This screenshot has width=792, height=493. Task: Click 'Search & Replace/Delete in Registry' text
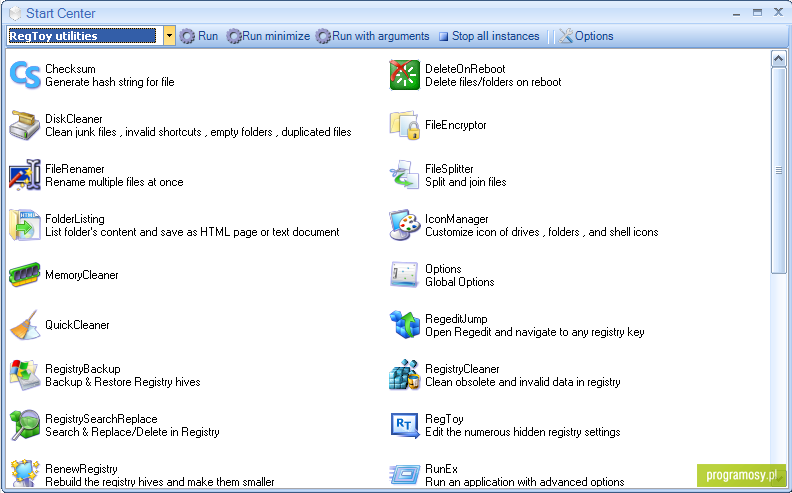pyautogui.click(x=132, y=432)
